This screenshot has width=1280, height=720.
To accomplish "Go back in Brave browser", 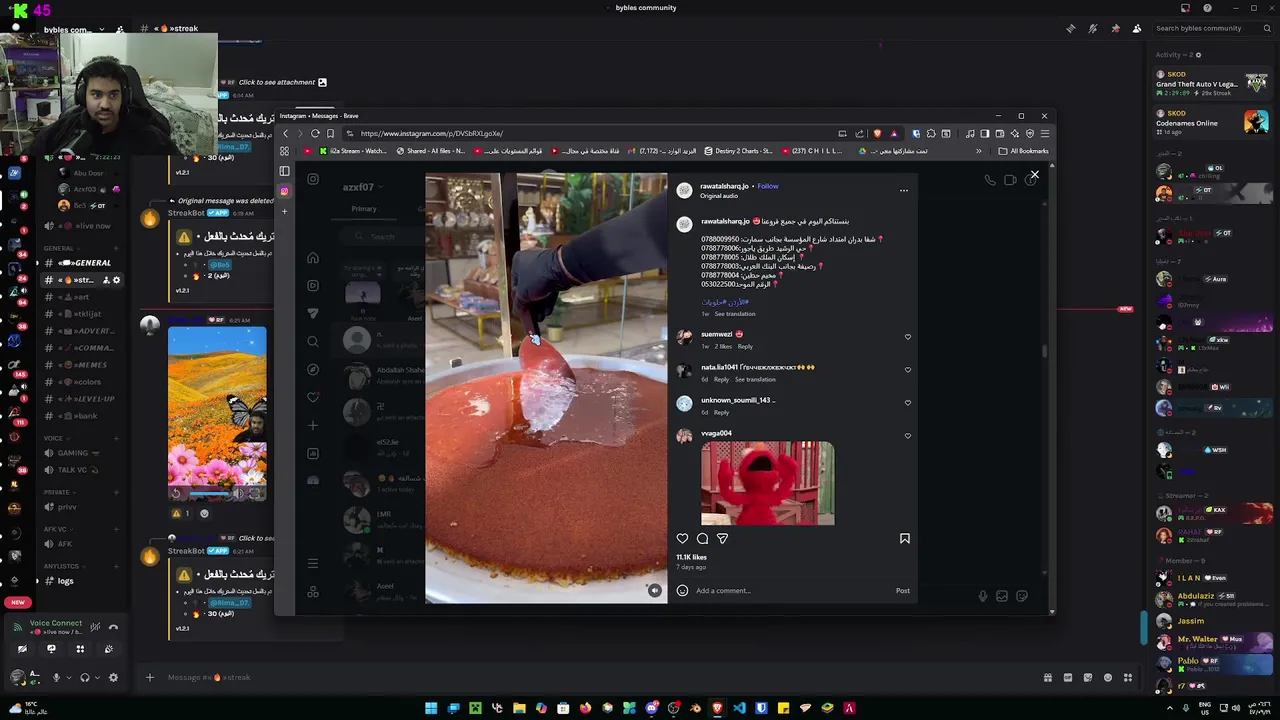I will [x=286, y=133].
